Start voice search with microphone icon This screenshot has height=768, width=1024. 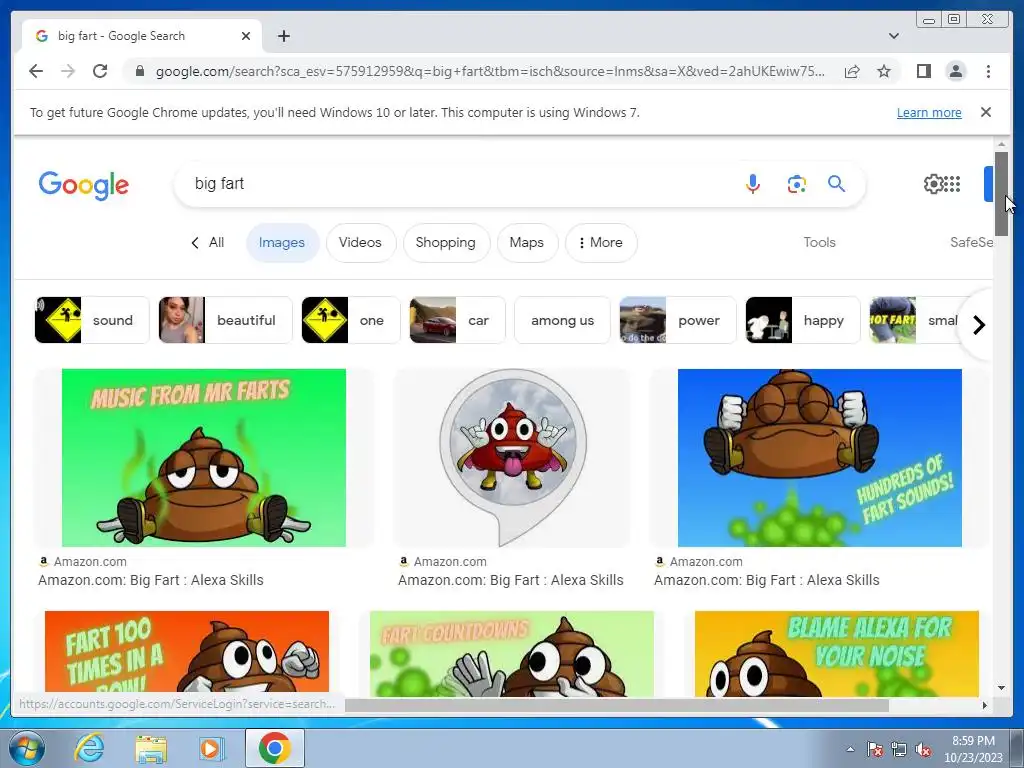[x=752, y=184]
